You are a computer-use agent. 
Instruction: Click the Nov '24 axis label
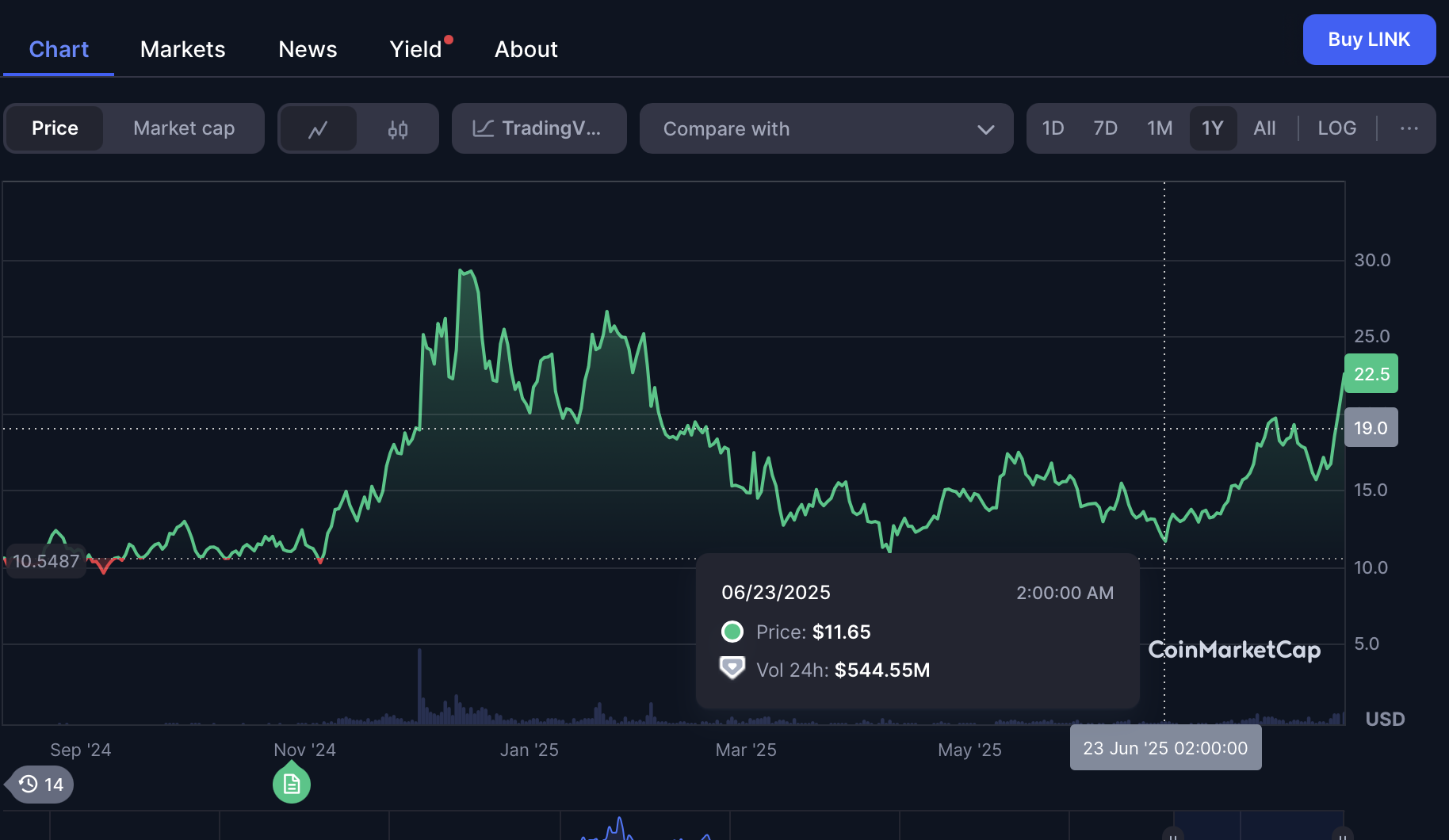(304, 750)
